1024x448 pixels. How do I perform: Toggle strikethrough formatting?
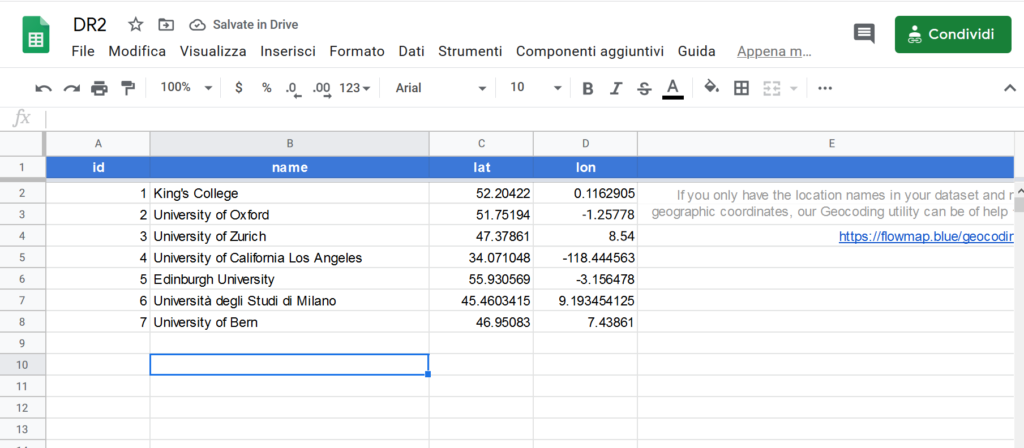644,88
